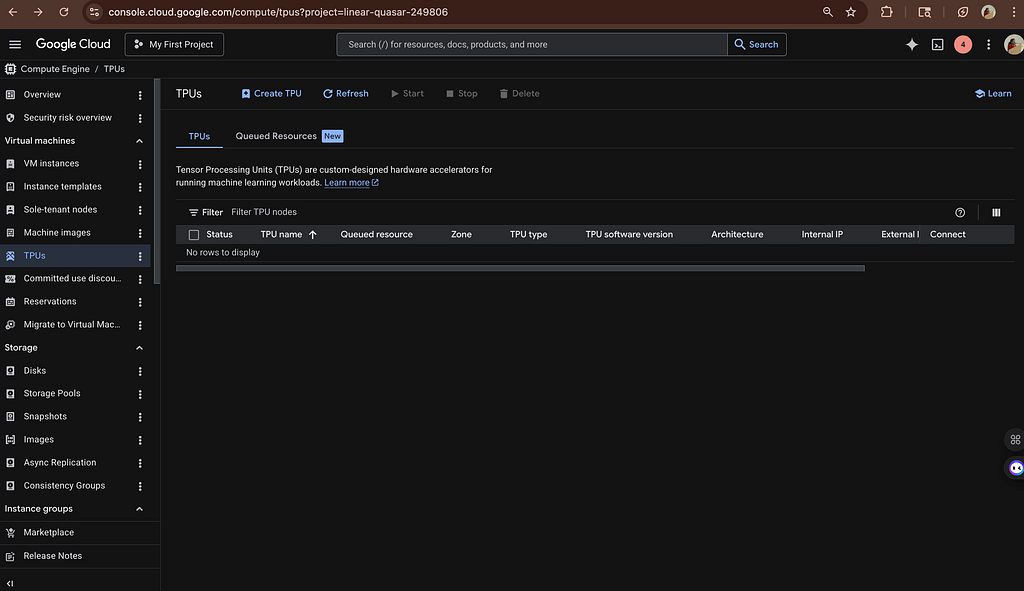Open more options for Snapshots item
The width and height of the screenshot is (1024, 591).
pyautogui.click(x=140, y=417)
